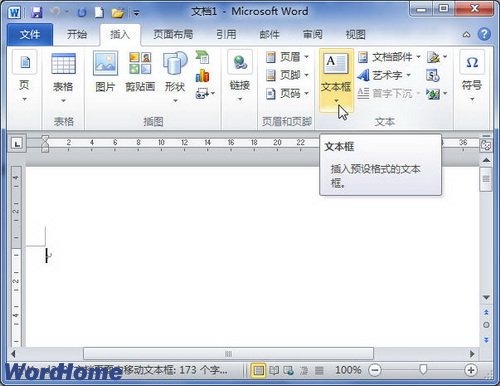Image resolution: width=500 pixels, height=386 pixels.
Task: Select Web Layout view in status bar
Action: (x=289, y=370)
